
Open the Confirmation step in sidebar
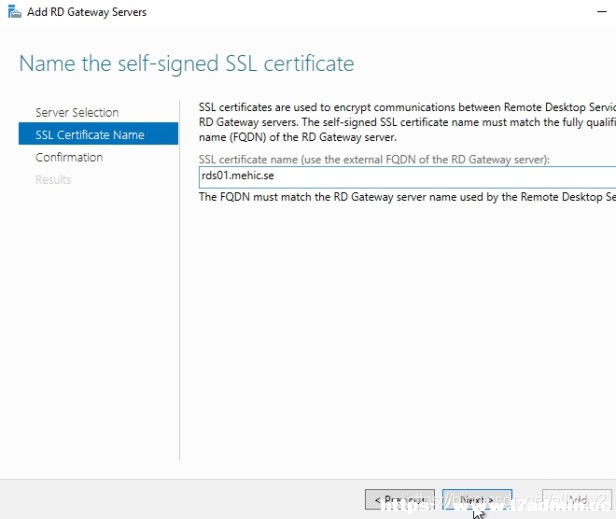pyautogui.click(x=69, y=157)
